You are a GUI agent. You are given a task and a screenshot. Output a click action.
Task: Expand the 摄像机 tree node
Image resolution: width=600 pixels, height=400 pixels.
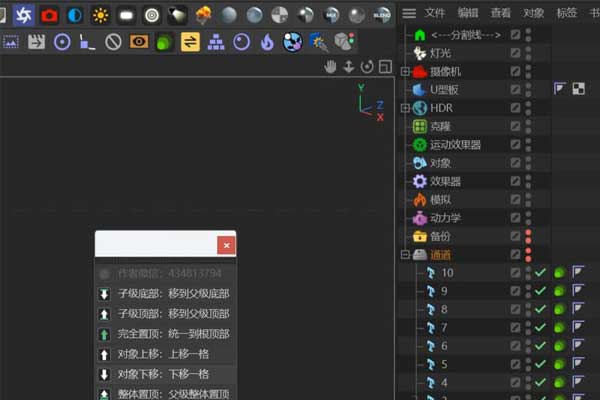tap(405, 72)
